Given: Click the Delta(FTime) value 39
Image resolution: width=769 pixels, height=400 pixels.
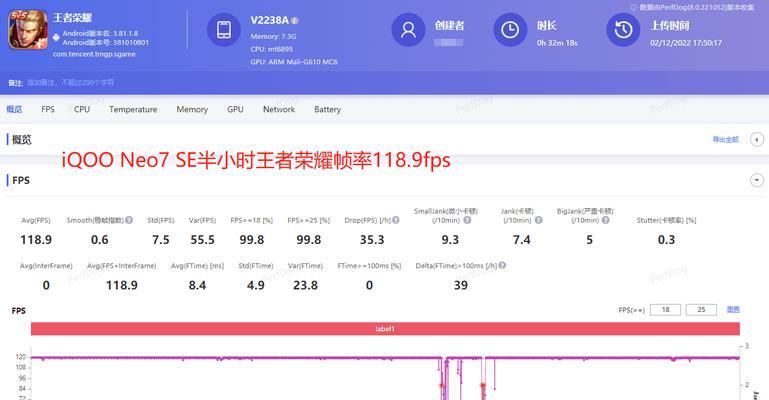Looking at the screenshot, I should tap(461, 285).
